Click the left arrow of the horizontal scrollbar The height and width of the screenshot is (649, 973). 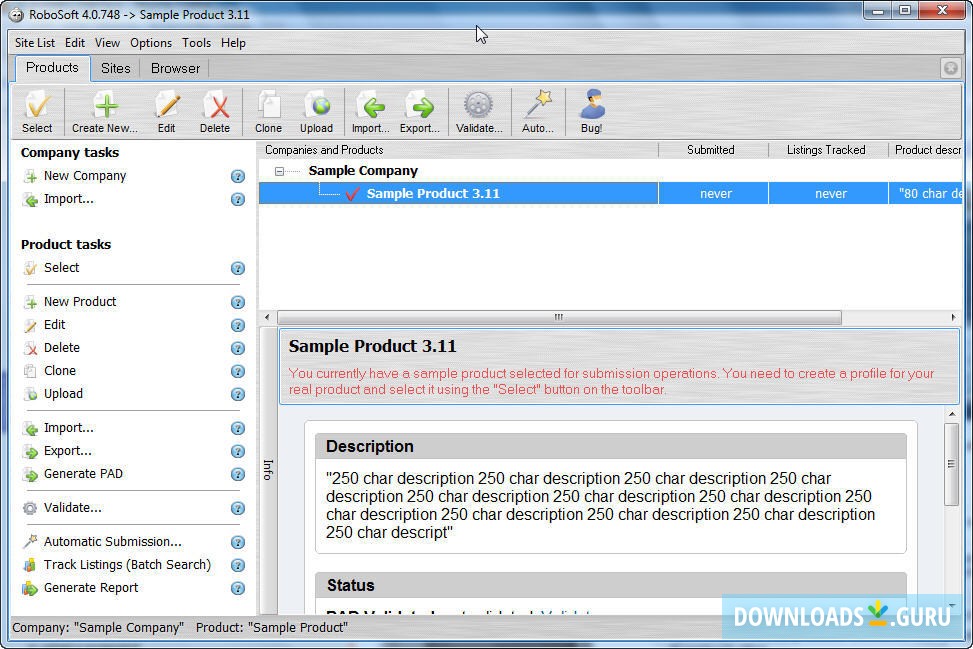(x=267, y=318)
